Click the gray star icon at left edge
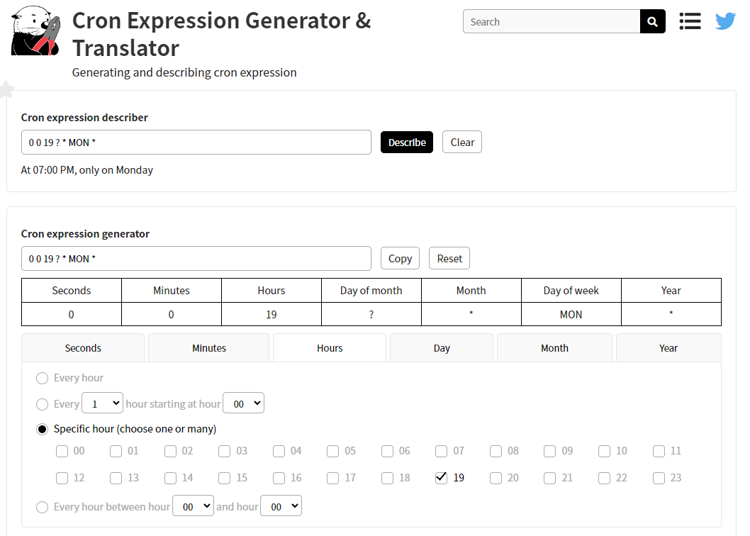Viewport: 750px width, 536px height. tap(6, 89)
